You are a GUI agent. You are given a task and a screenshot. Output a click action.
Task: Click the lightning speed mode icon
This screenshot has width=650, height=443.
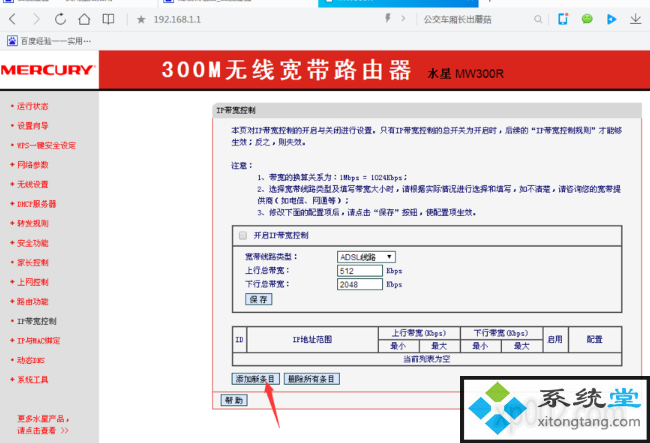[x=388, y=18]
